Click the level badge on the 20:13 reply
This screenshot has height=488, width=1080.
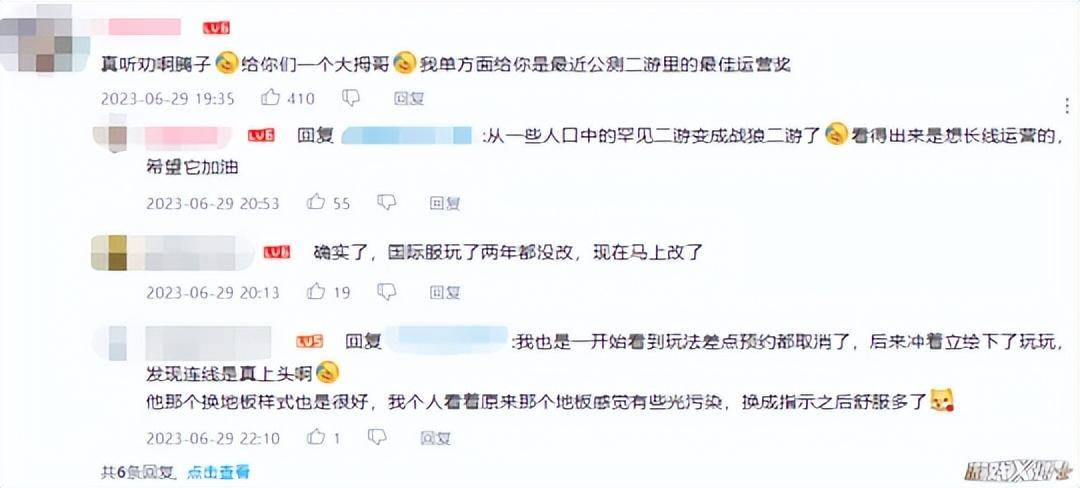(276, 253)
